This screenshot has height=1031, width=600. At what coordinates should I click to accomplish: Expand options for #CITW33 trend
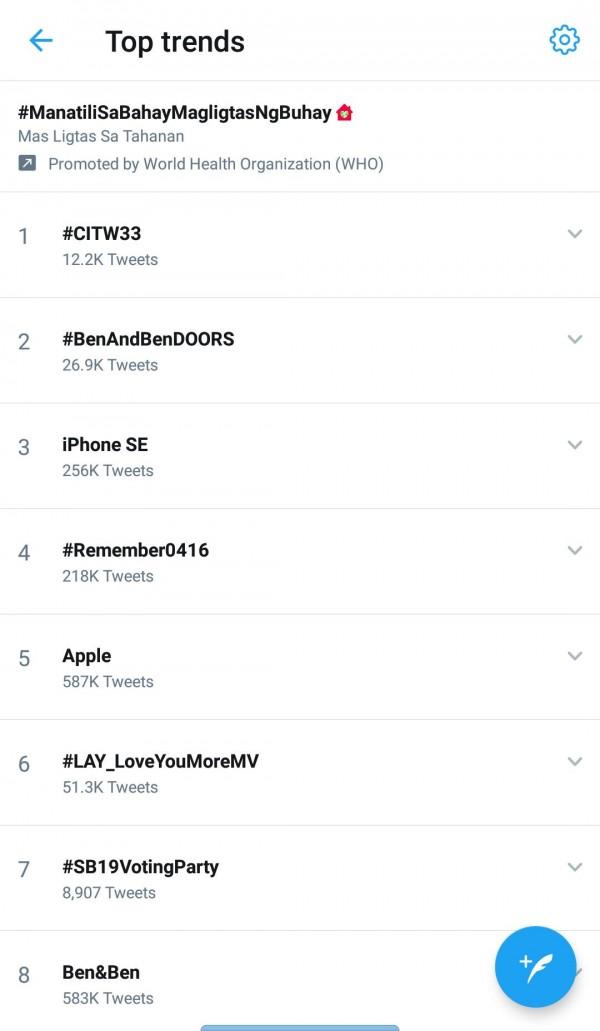(x=574, y=234)
